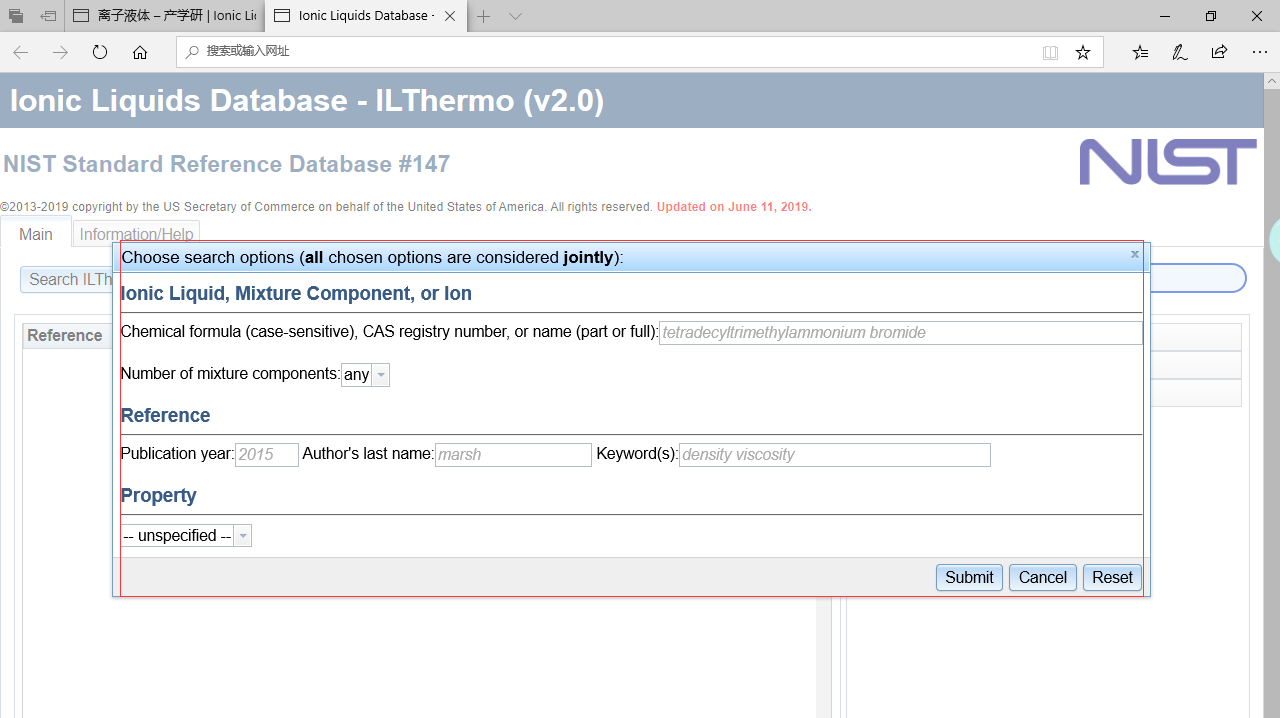Set these tabs aside
The image size is (1280, 718).
[48, 16]
